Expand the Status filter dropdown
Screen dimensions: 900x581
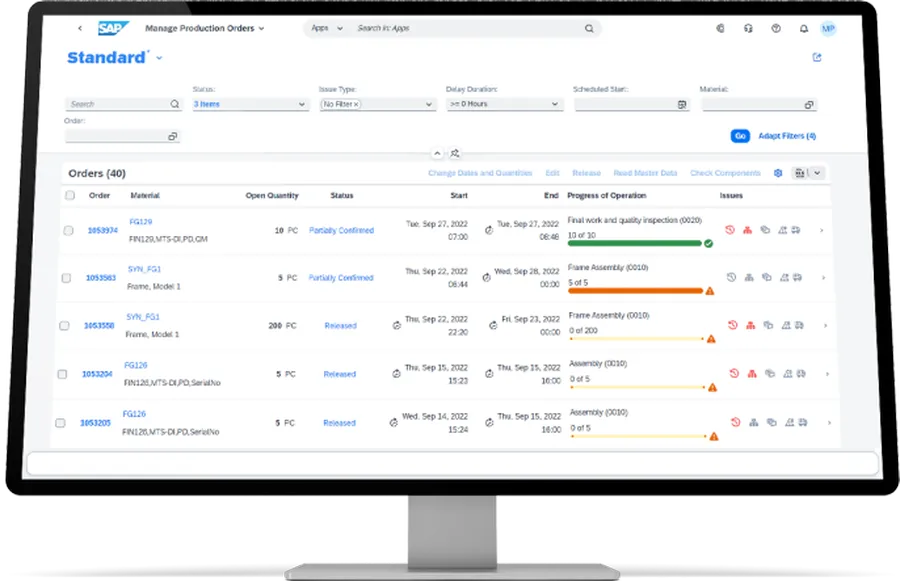(302, 104)
